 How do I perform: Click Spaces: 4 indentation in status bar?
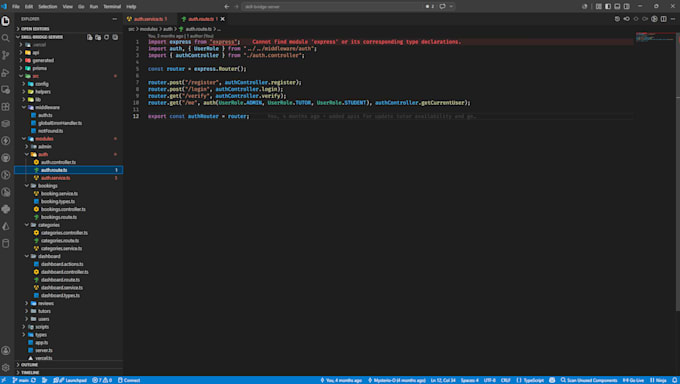point(469,381)
